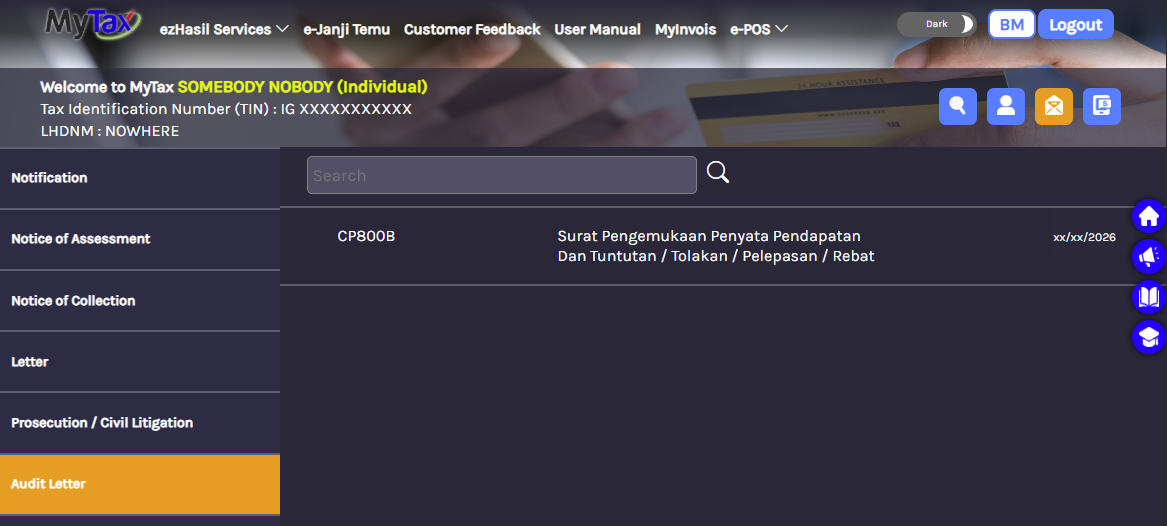The width and height of the screenshot is (1167, 526).
Task: Select Notification in the sidebar
Action: [140, 178]
